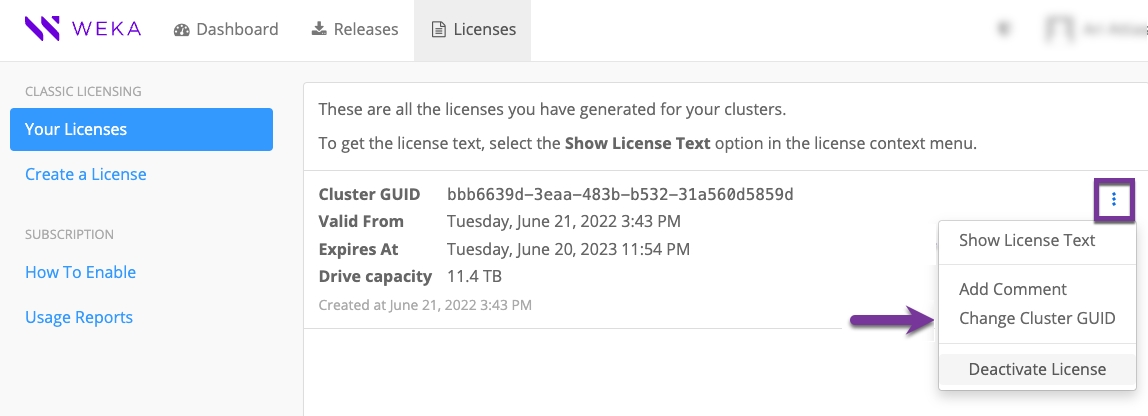Open the Dashboard tab
The width and height of the screenshot is (1148, 416).
pos(226,30)
